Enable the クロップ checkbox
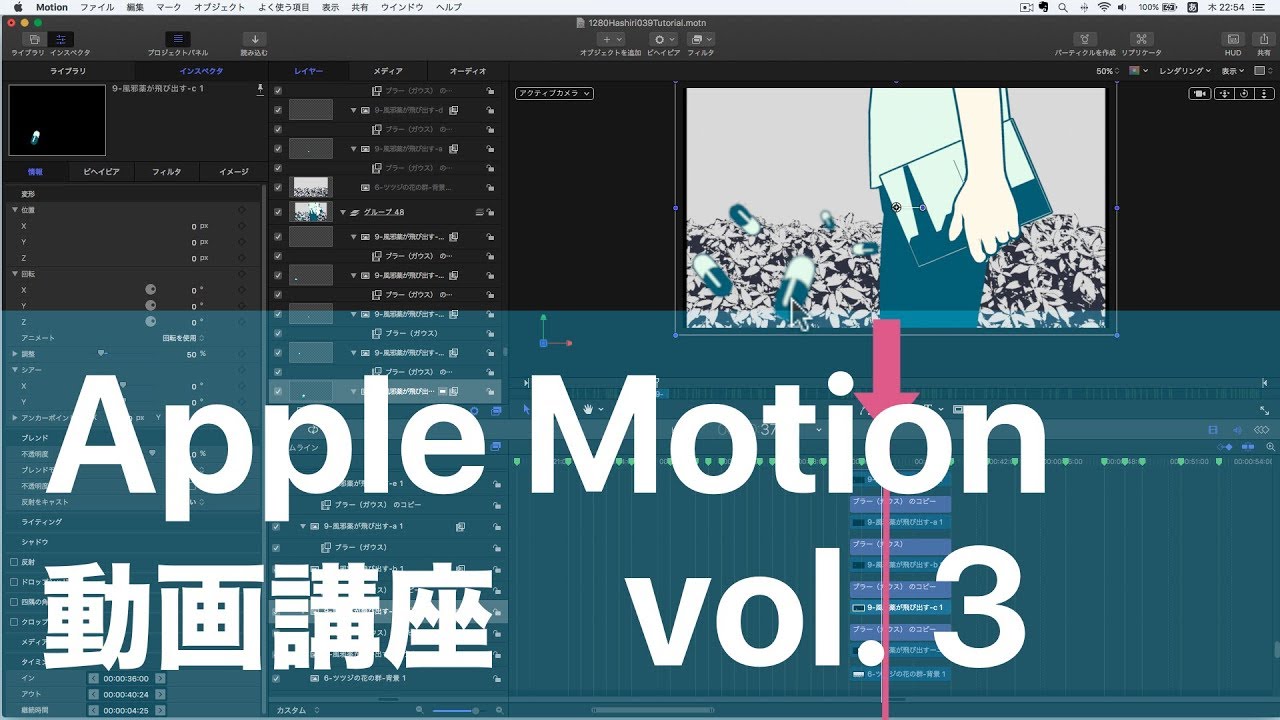Viewport: 1280px width, 720px height. click(14, 622)
